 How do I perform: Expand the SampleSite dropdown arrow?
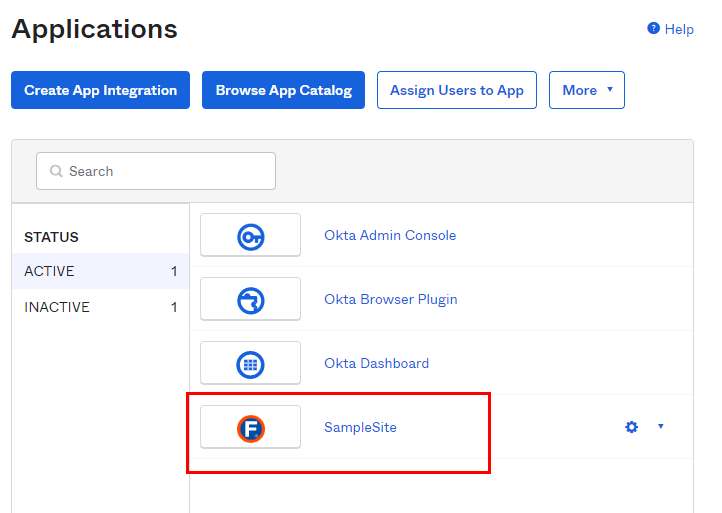point(661,426)
